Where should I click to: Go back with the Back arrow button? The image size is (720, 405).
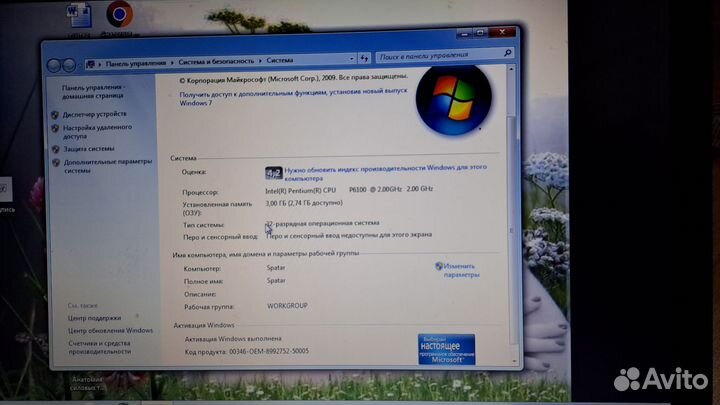[54, 66]
